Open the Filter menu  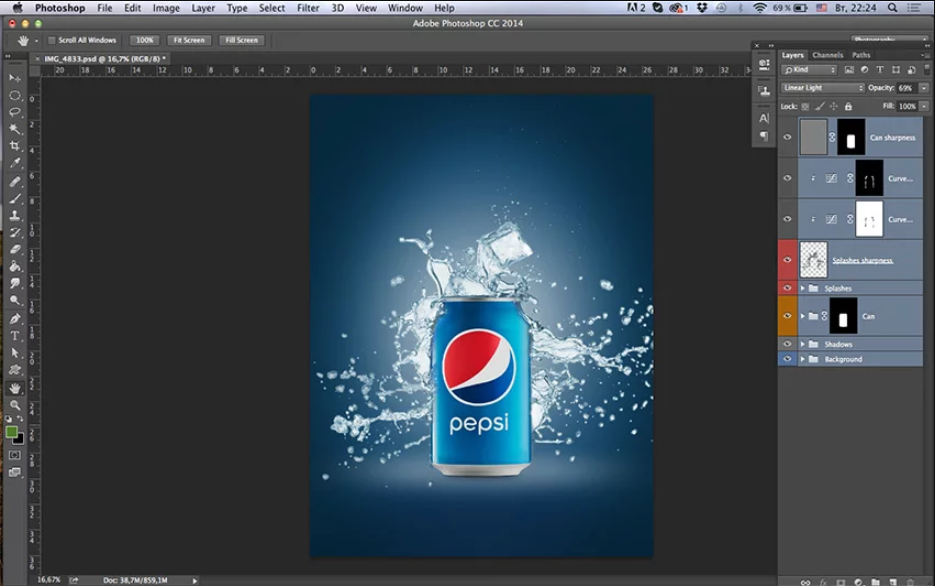pyautogui.click(x=308, y=8)
